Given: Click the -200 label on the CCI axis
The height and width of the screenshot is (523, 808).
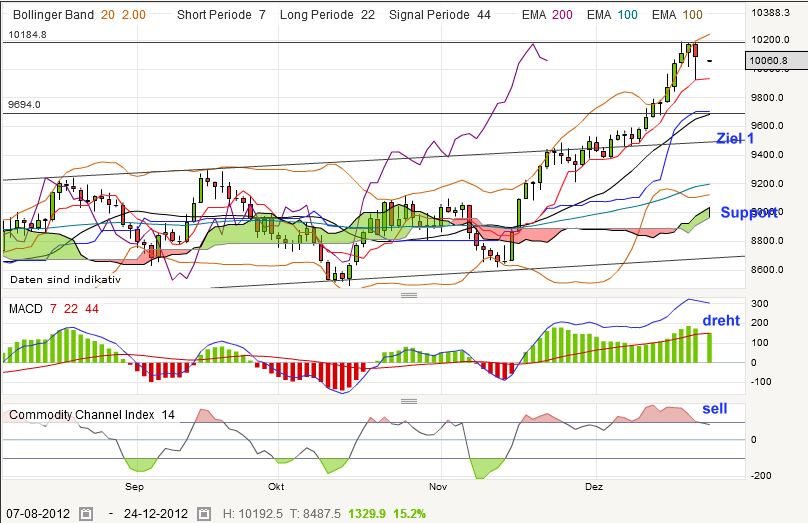Looking at the screenshot, I should point(761,476).
